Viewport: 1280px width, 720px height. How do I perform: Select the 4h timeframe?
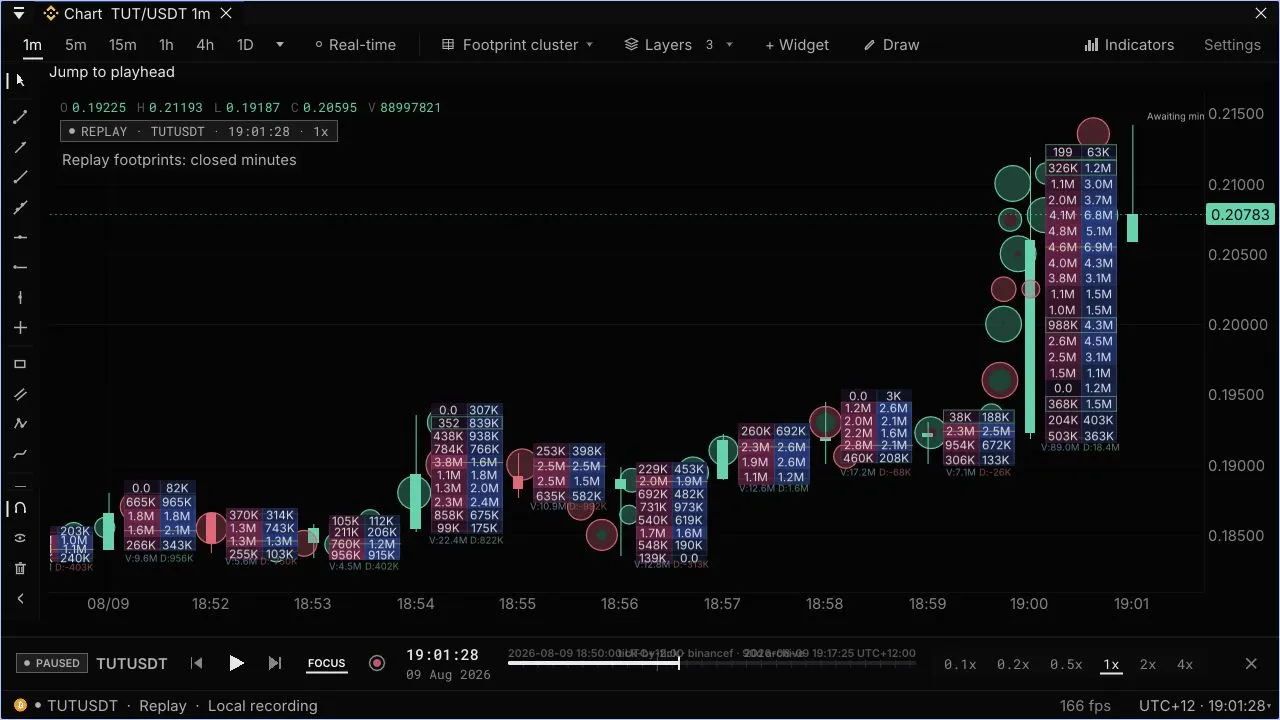[205, 45]
